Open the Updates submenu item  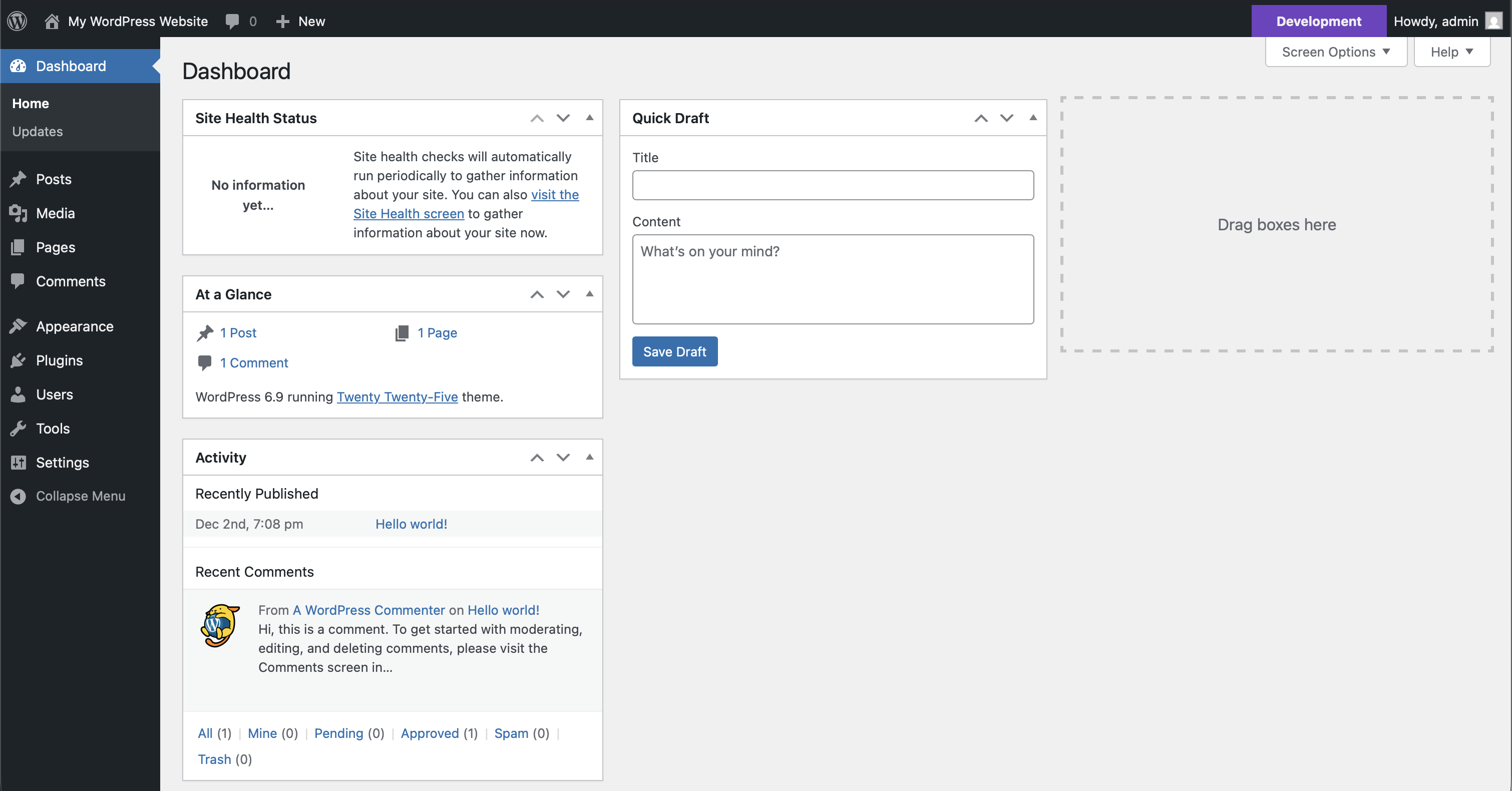click(38, 132)
